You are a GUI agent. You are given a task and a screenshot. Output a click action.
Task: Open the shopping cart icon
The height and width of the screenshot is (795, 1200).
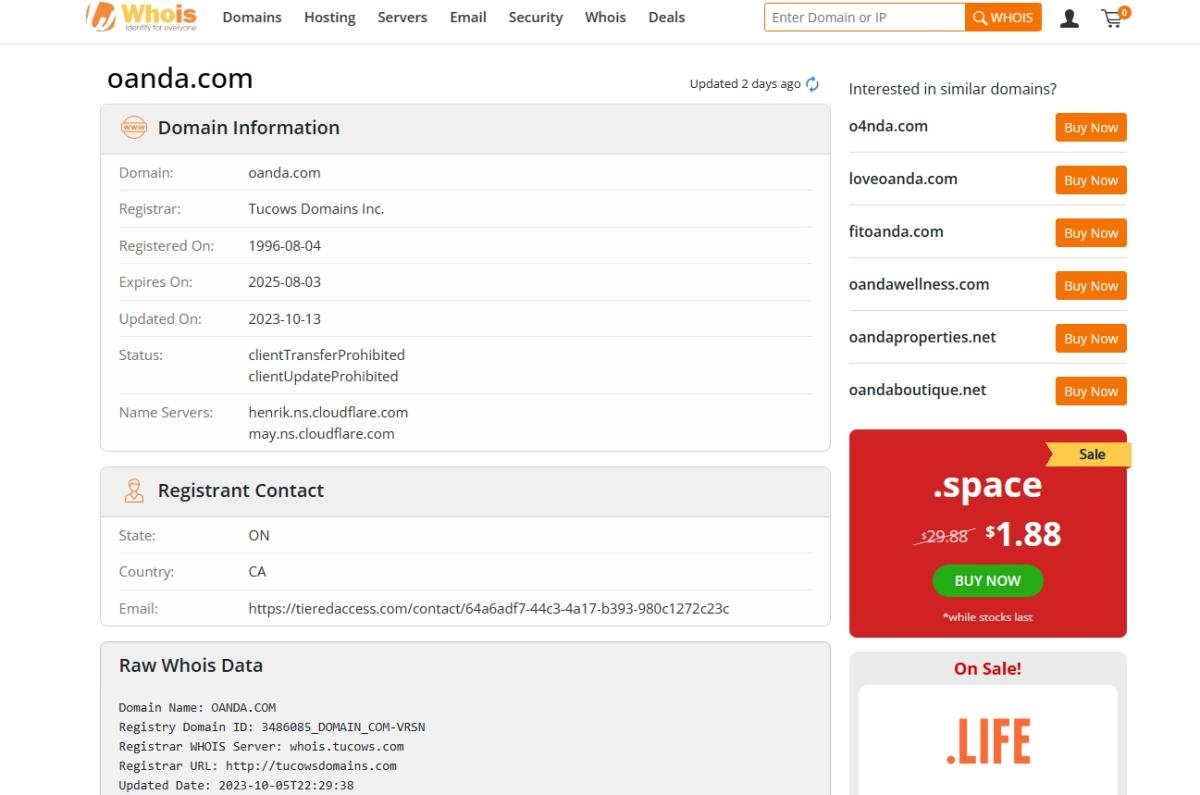1113,18
